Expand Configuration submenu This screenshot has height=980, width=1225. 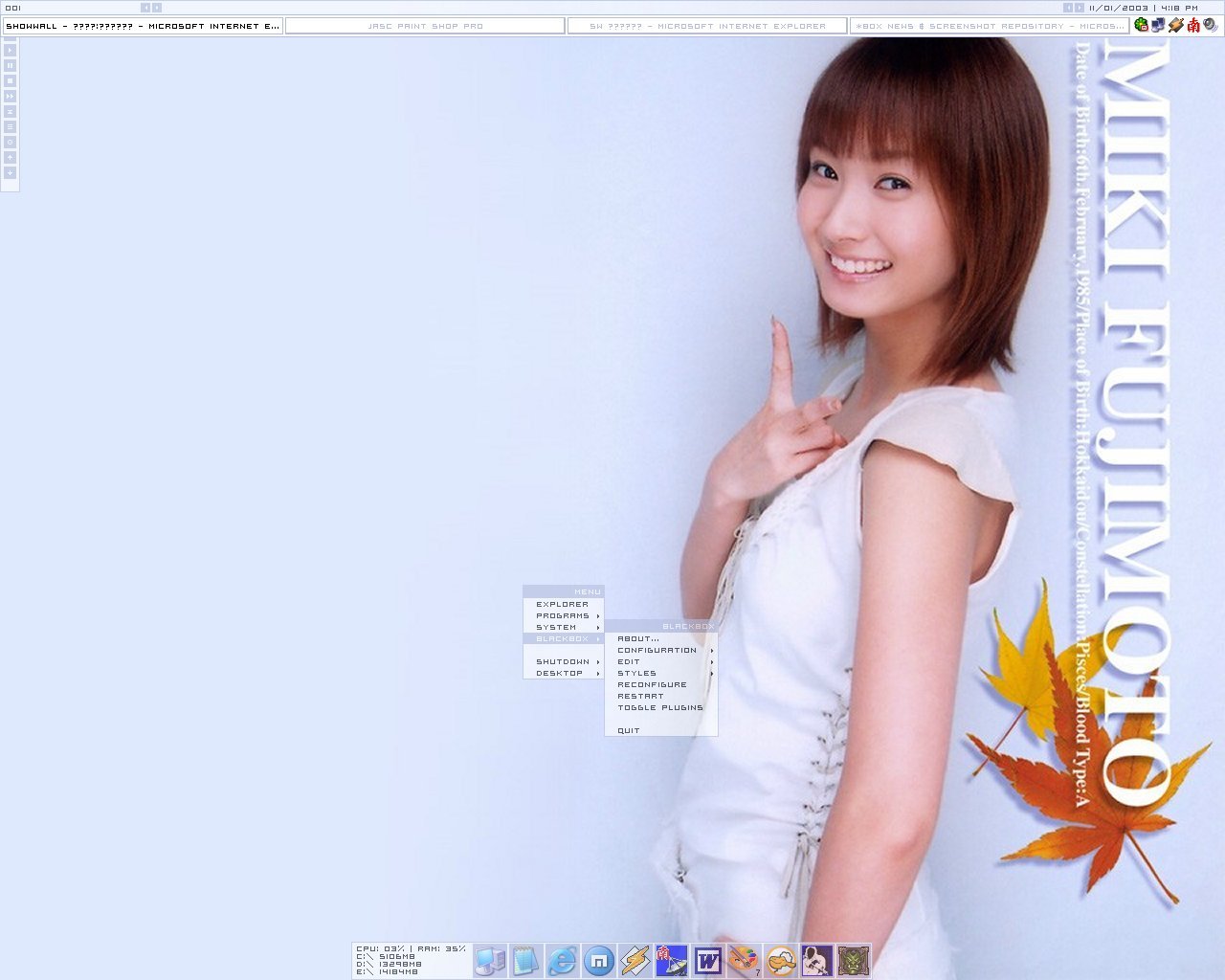point(661,650)
